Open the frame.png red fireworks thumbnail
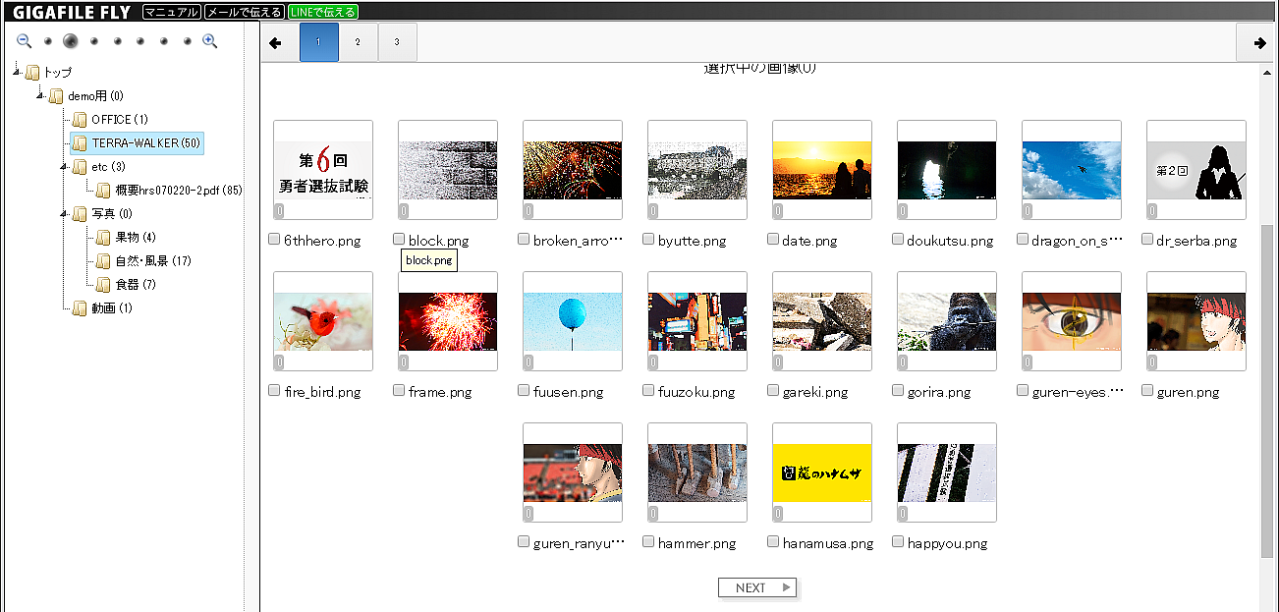 pos(447,321)
